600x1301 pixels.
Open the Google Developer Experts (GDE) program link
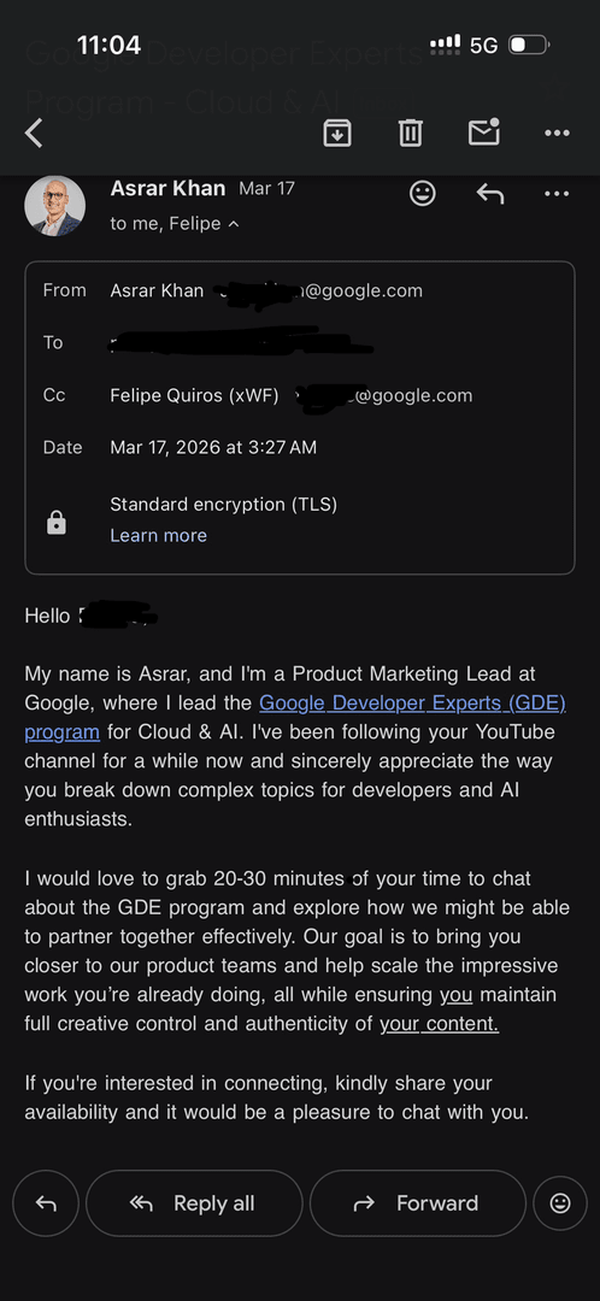pyautogui.click(x=295, y=717)
